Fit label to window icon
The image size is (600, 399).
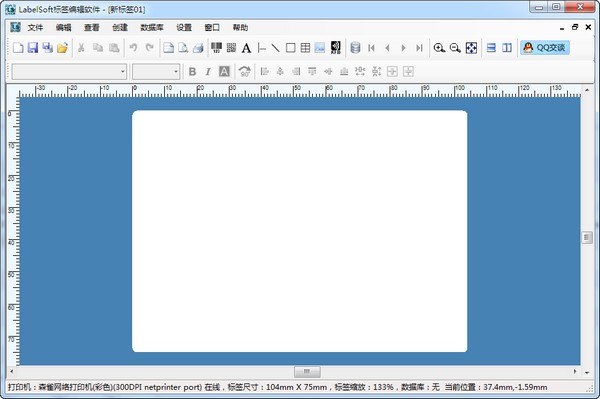tap(471, 48)
